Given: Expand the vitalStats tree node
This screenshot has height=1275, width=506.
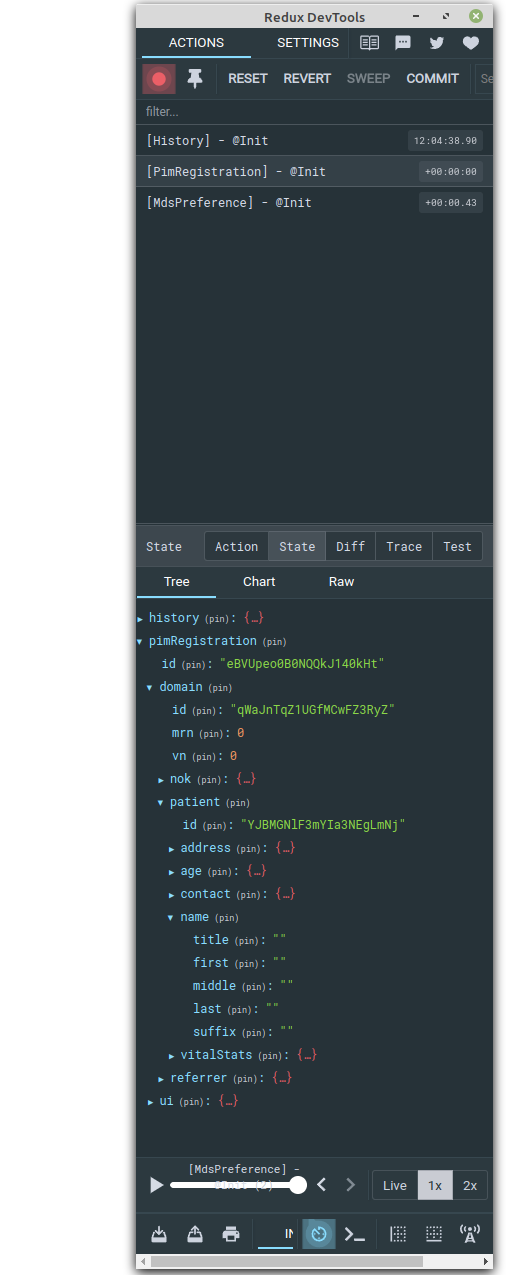Looking at the screenshot, I should pos(172,1056).
